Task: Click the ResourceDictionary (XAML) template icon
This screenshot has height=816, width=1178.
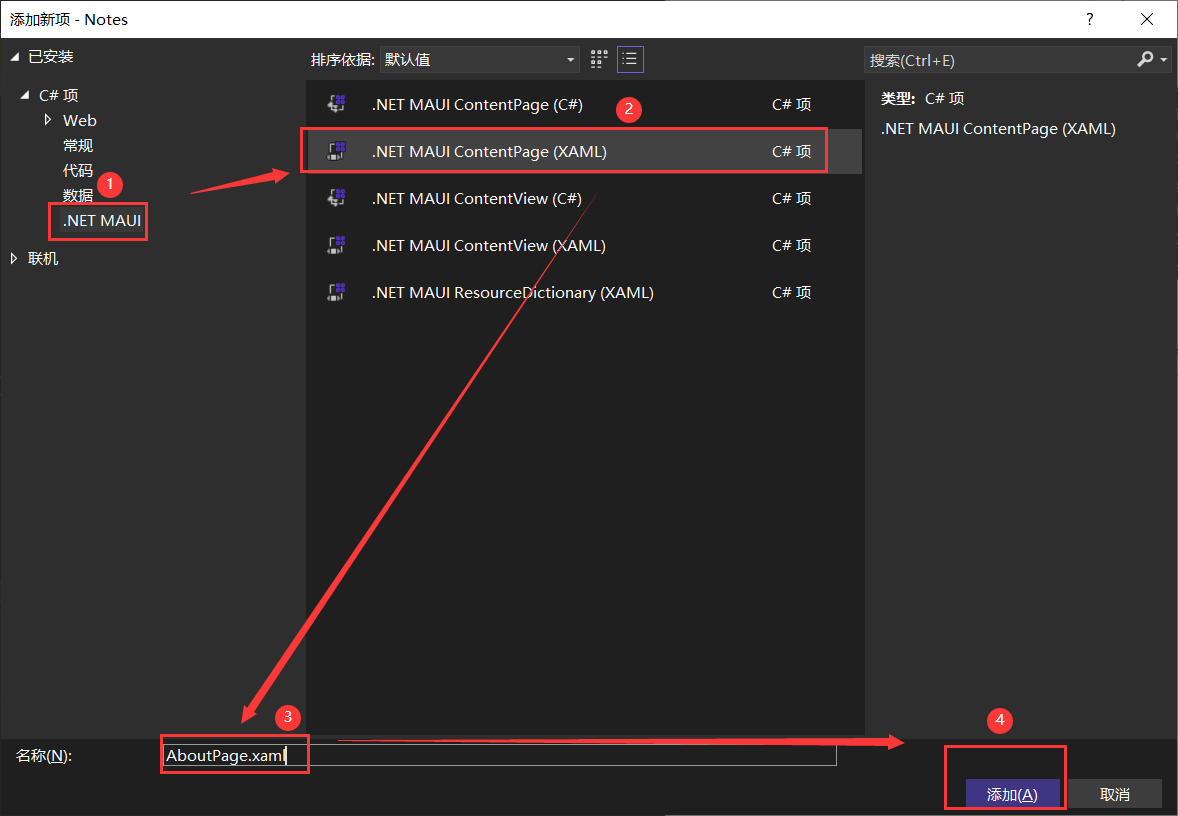Action: point(337,292)
